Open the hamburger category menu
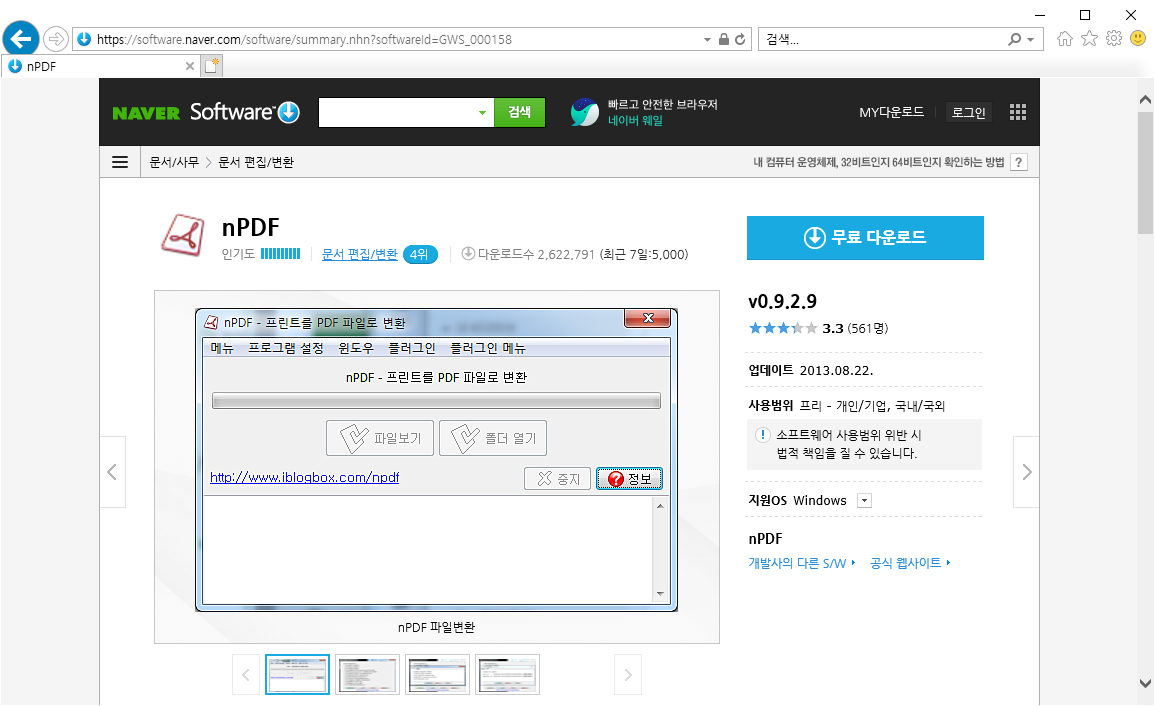1155x706 pixels. point(120,162)
